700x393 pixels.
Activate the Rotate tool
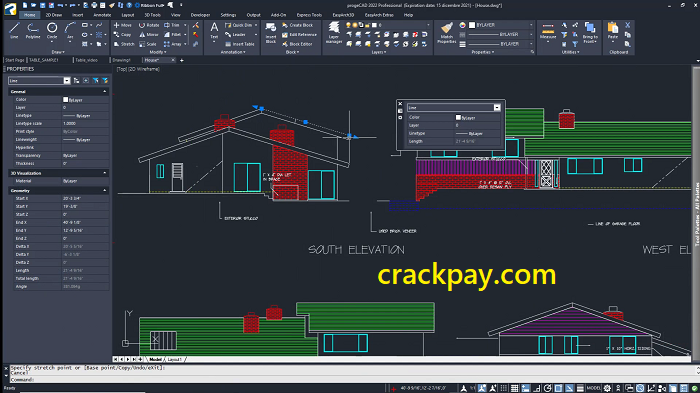tap(149, 25)
